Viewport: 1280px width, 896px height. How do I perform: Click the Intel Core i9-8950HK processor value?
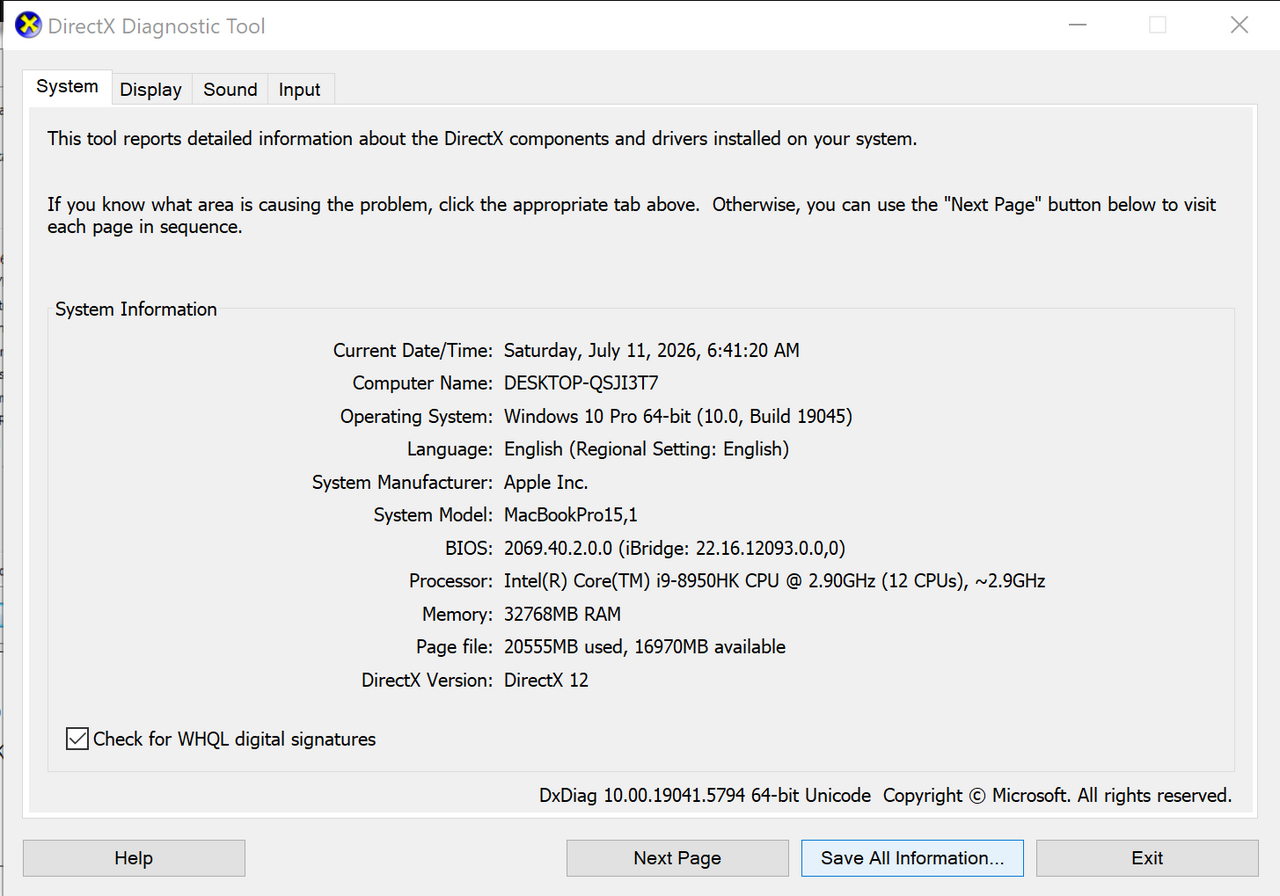[x=775, y=581]
